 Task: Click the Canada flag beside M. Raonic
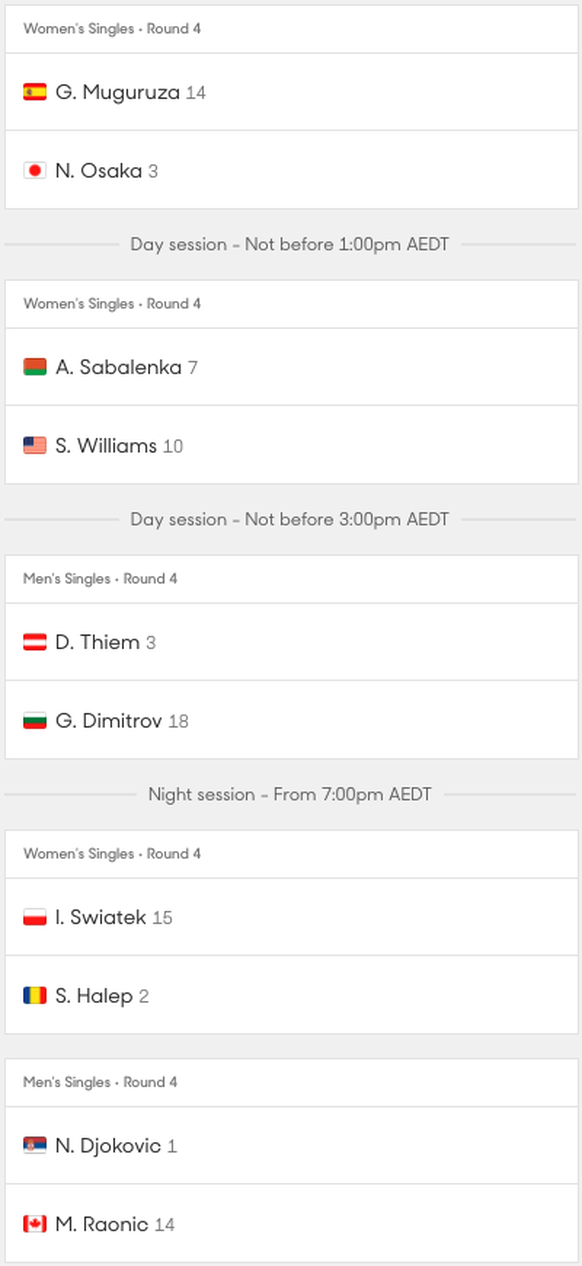[35, 1224]
